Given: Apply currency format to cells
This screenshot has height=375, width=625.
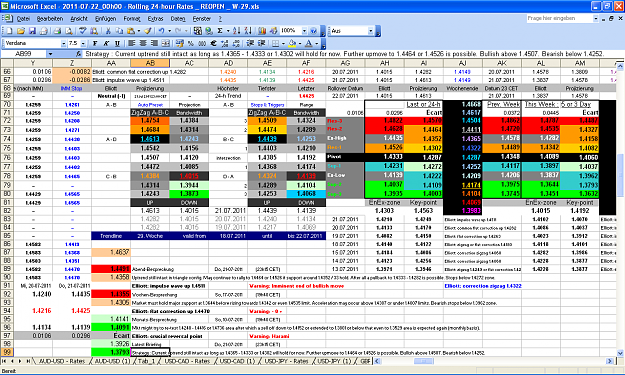Looking at the screenshot, I should (x=179, y=43).
